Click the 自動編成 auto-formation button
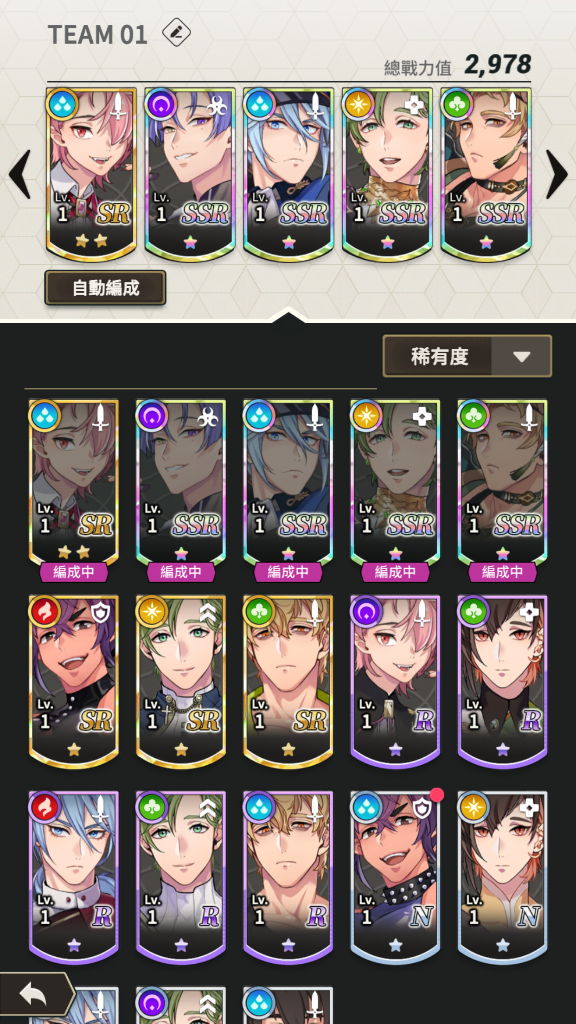 (x=105, y=288)
